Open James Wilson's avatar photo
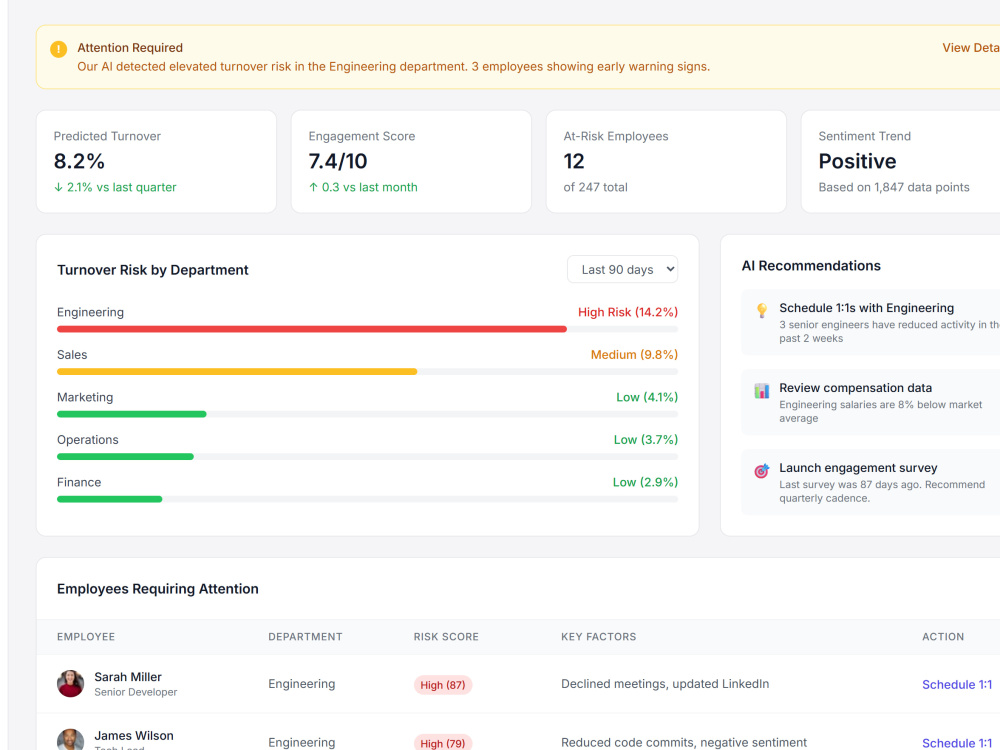 coord(70,740)
